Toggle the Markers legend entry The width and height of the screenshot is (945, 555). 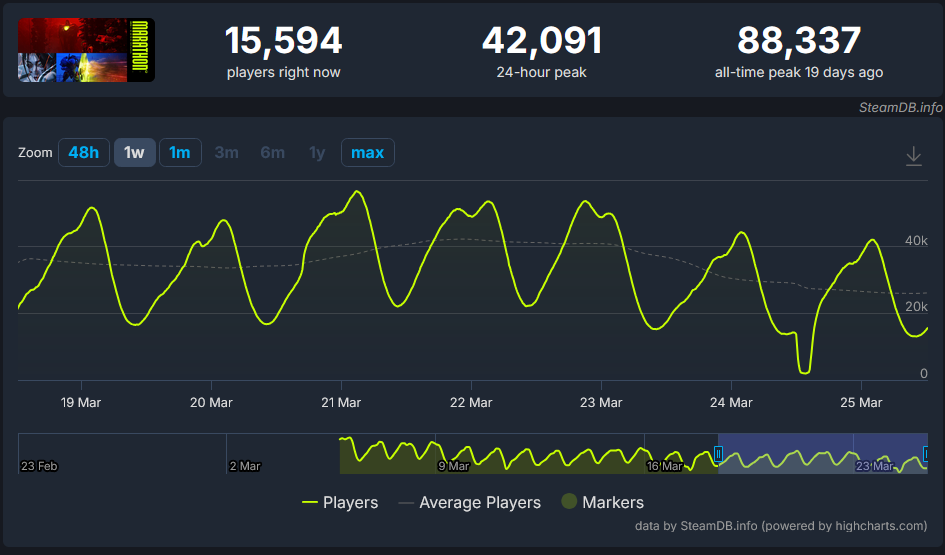602,502
